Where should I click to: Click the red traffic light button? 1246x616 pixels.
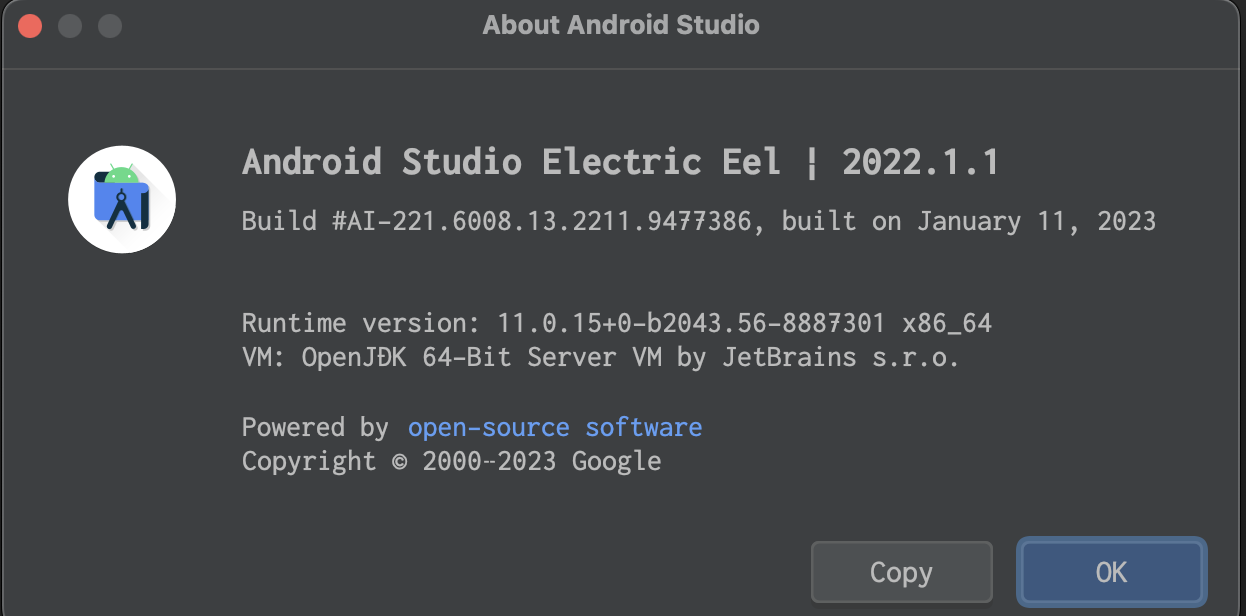[x=30, y=25]
